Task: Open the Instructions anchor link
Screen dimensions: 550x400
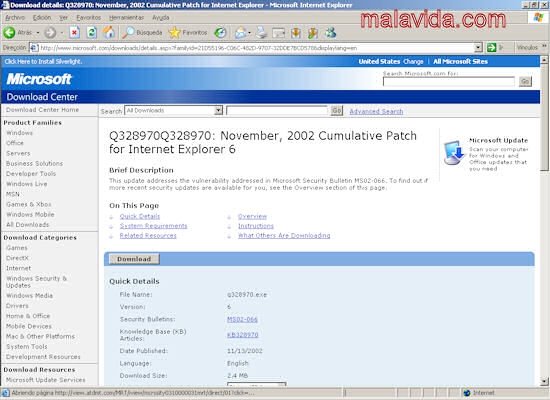Action: coord(256,226)
